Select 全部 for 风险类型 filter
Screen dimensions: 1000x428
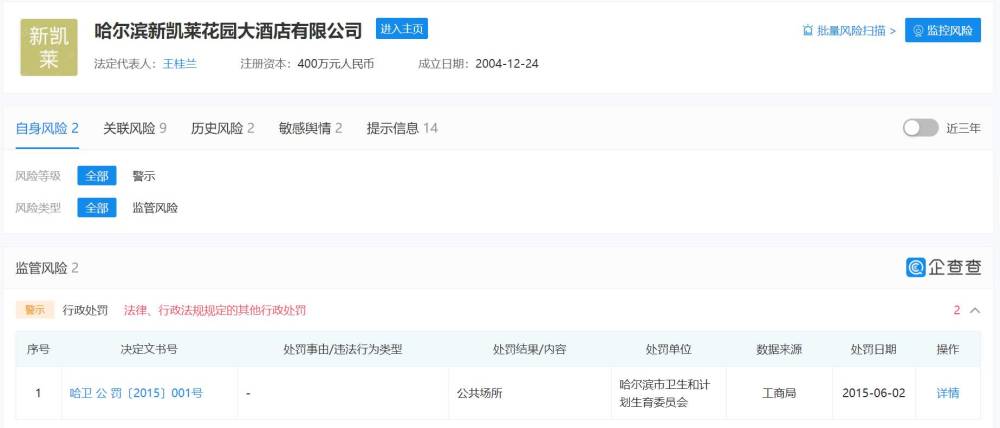[97, 207]
